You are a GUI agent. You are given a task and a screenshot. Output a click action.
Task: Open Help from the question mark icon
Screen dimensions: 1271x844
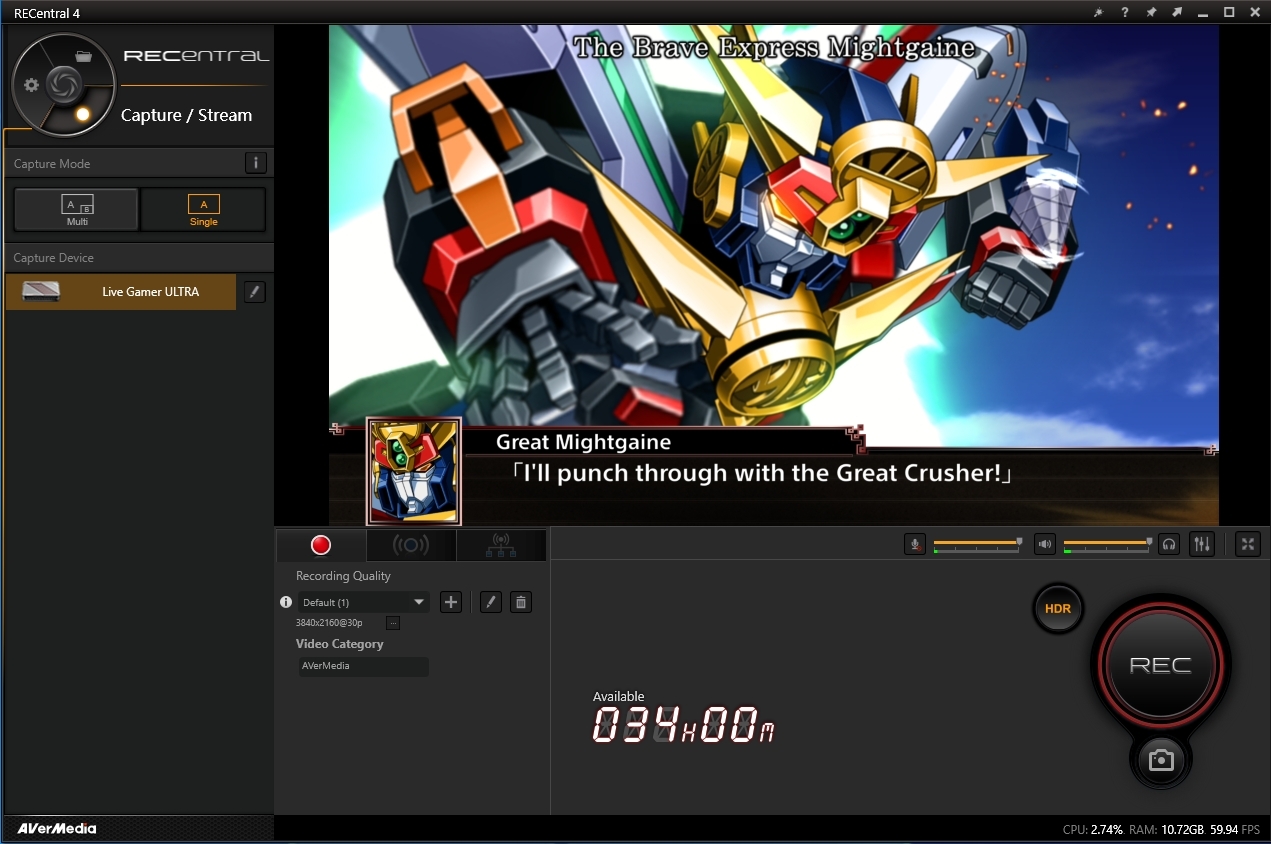pyautogui.click(x=1125, y=12)
